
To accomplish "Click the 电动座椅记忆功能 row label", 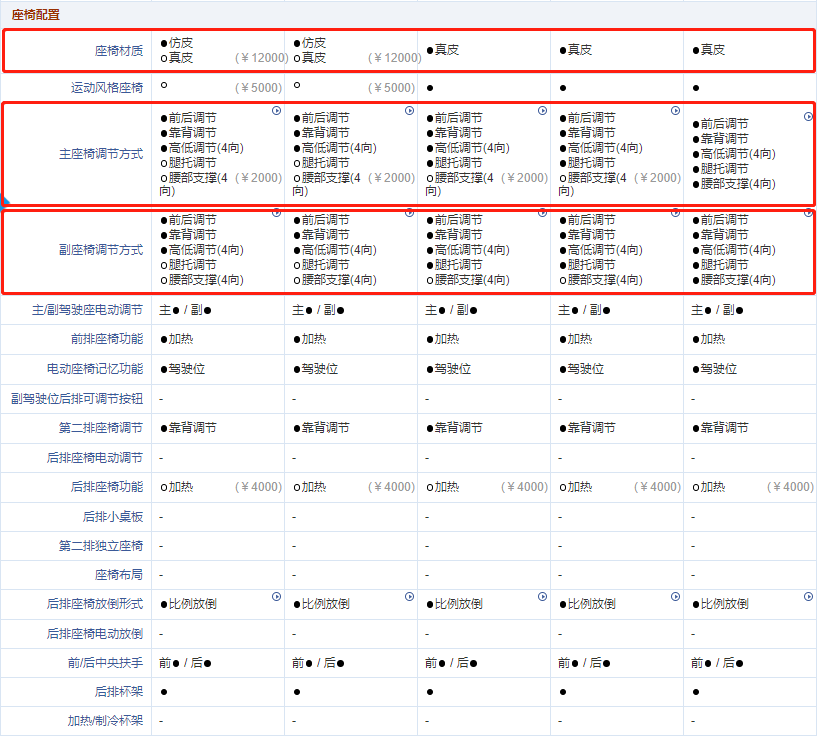I will pos(94,369).
